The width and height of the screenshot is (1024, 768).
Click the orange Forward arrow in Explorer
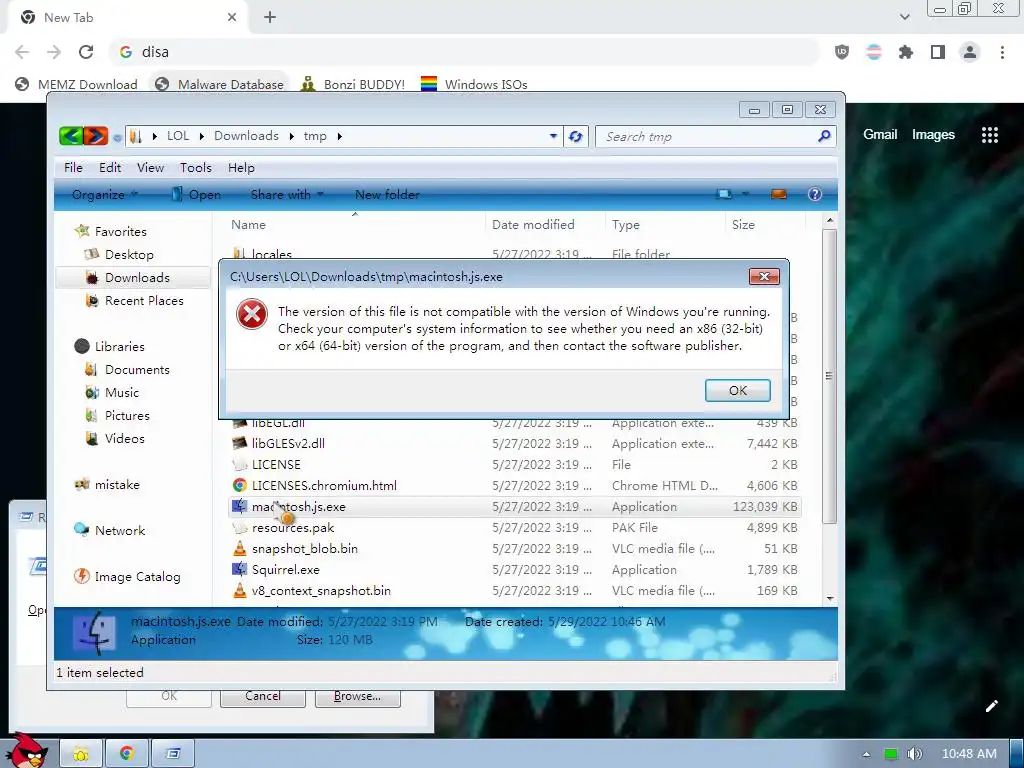tap(95, 136)
